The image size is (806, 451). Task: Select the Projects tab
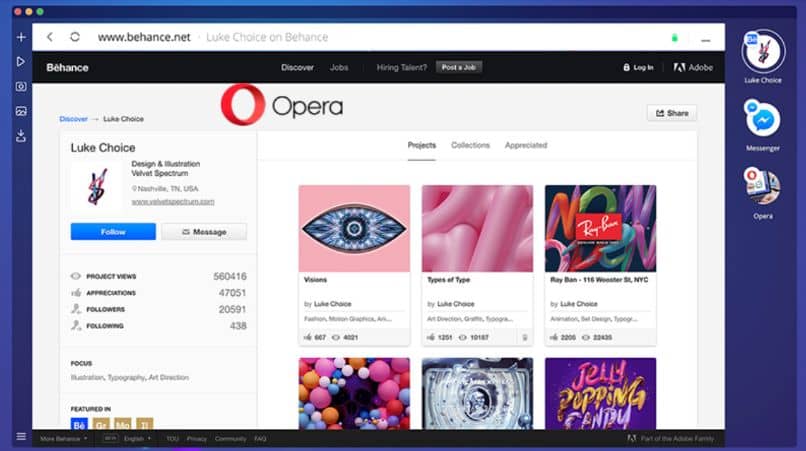(422, 145)
